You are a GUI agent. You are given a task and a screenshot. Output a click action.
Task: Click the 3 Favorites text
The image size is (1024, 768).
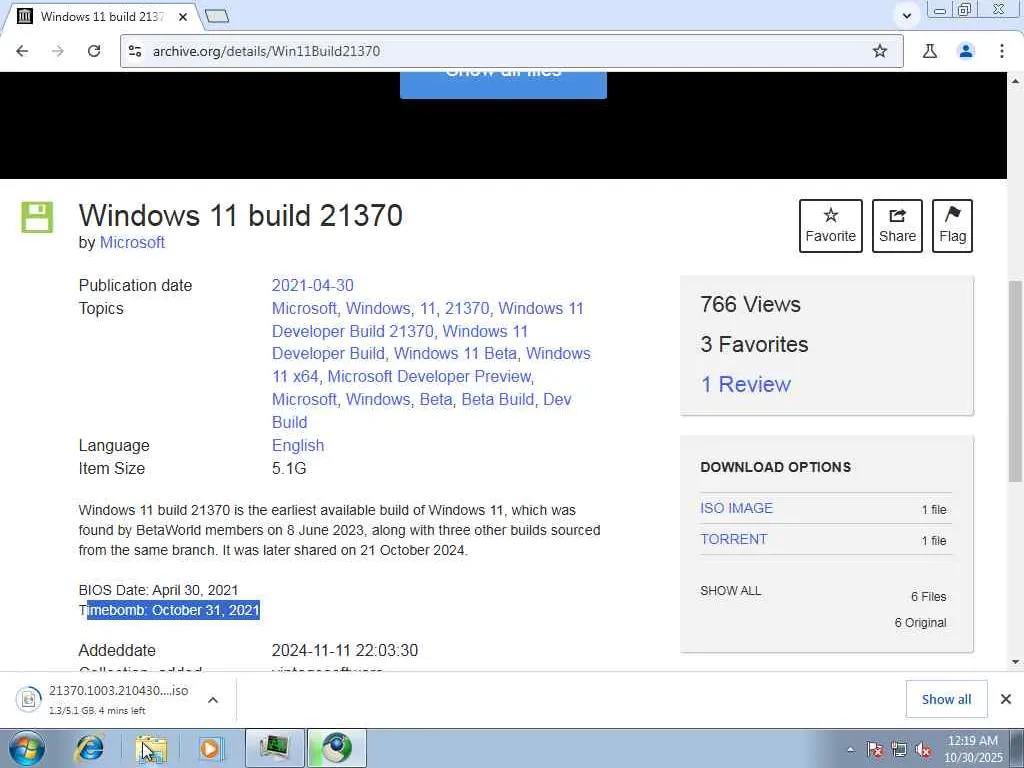click(x=754, y=344)
